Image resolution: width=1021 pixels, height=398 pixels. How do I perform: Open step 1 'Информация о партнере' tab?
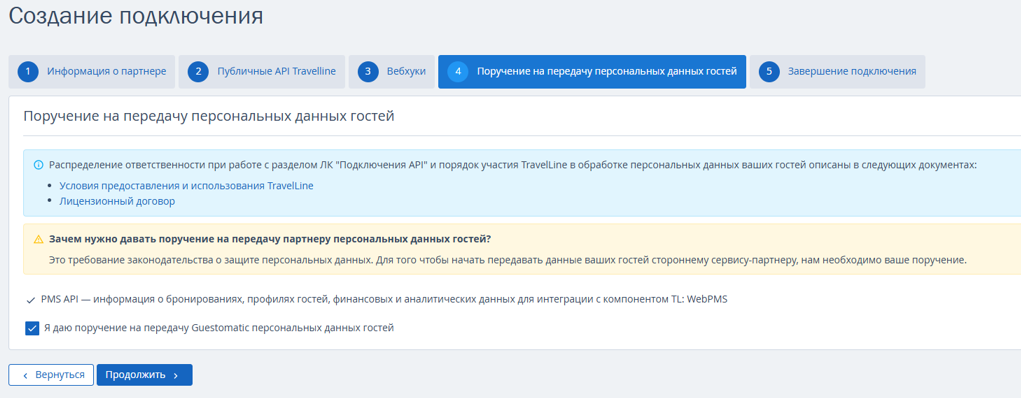92,72
